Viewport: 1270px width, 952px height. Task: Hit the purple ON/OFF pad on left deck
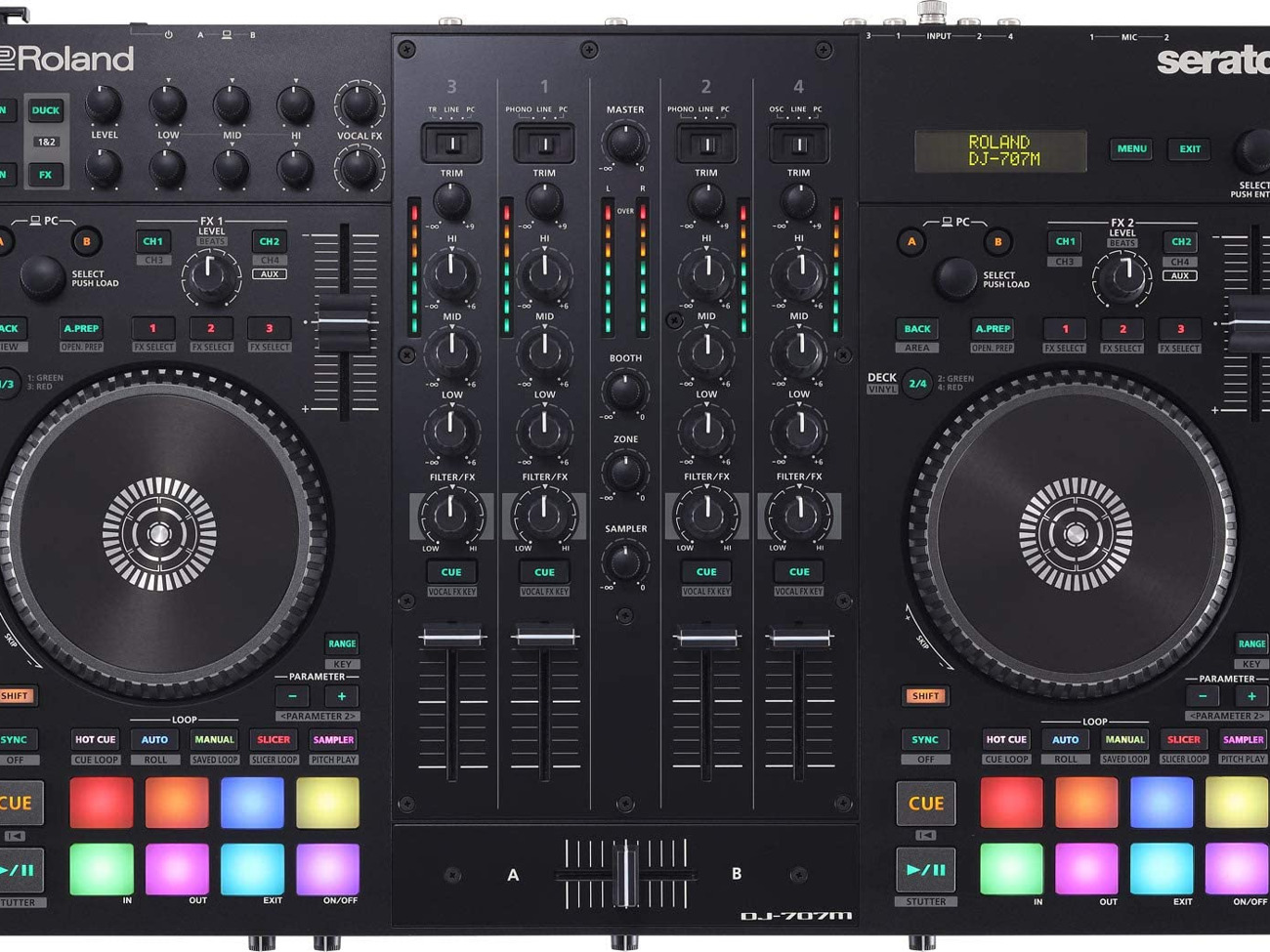[x=327, y=869]
